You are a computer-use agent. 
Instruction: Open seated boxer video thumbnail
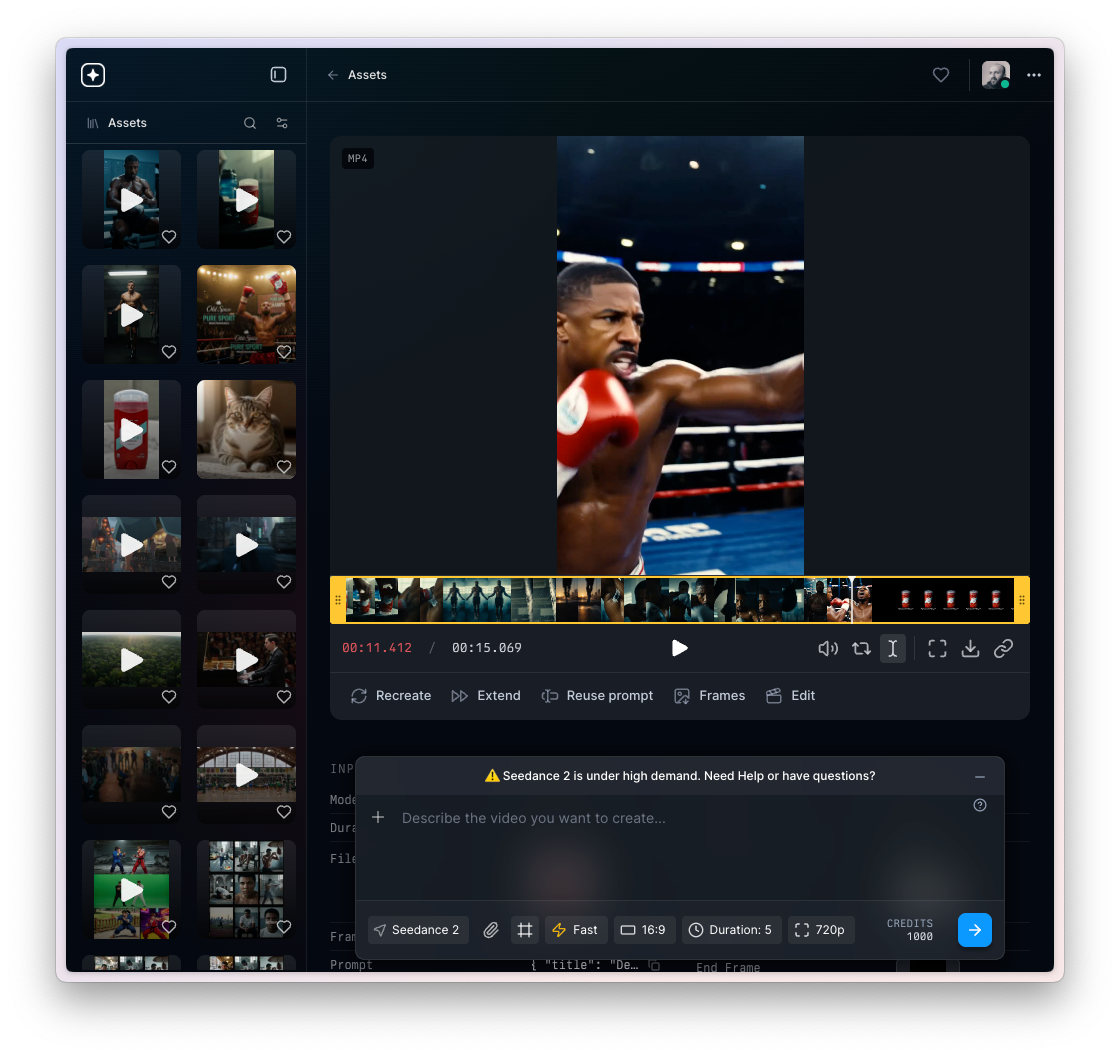131,199
